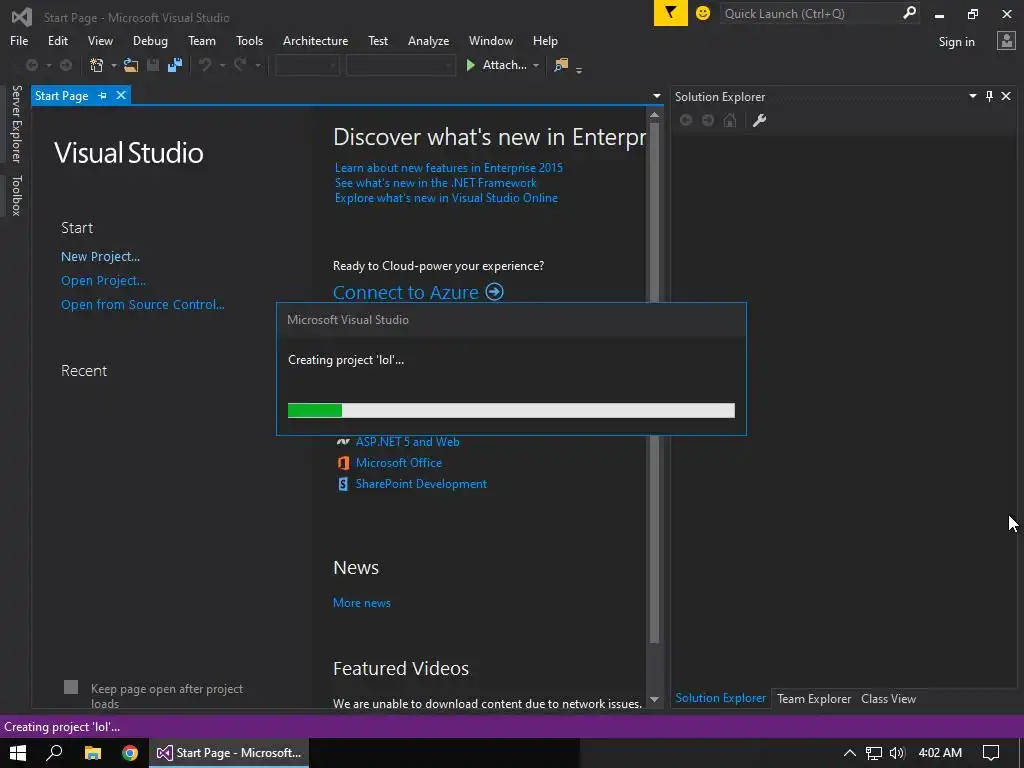Click the Solution Explorer Home icon
The width and height of the screenshot is (1024, 768).
(730, 120)
